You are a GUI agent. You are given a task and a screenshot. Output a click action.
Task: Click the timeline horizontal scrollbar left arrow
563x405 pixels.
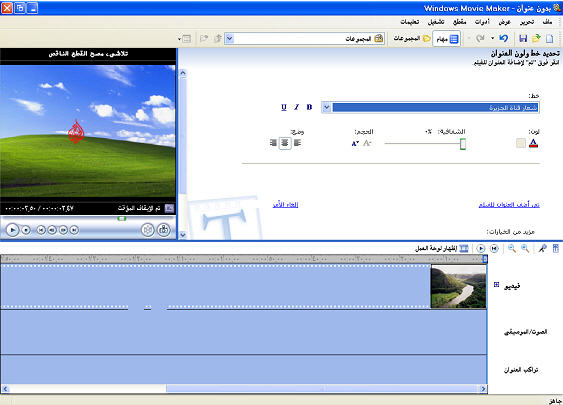[x=5, y=388]
